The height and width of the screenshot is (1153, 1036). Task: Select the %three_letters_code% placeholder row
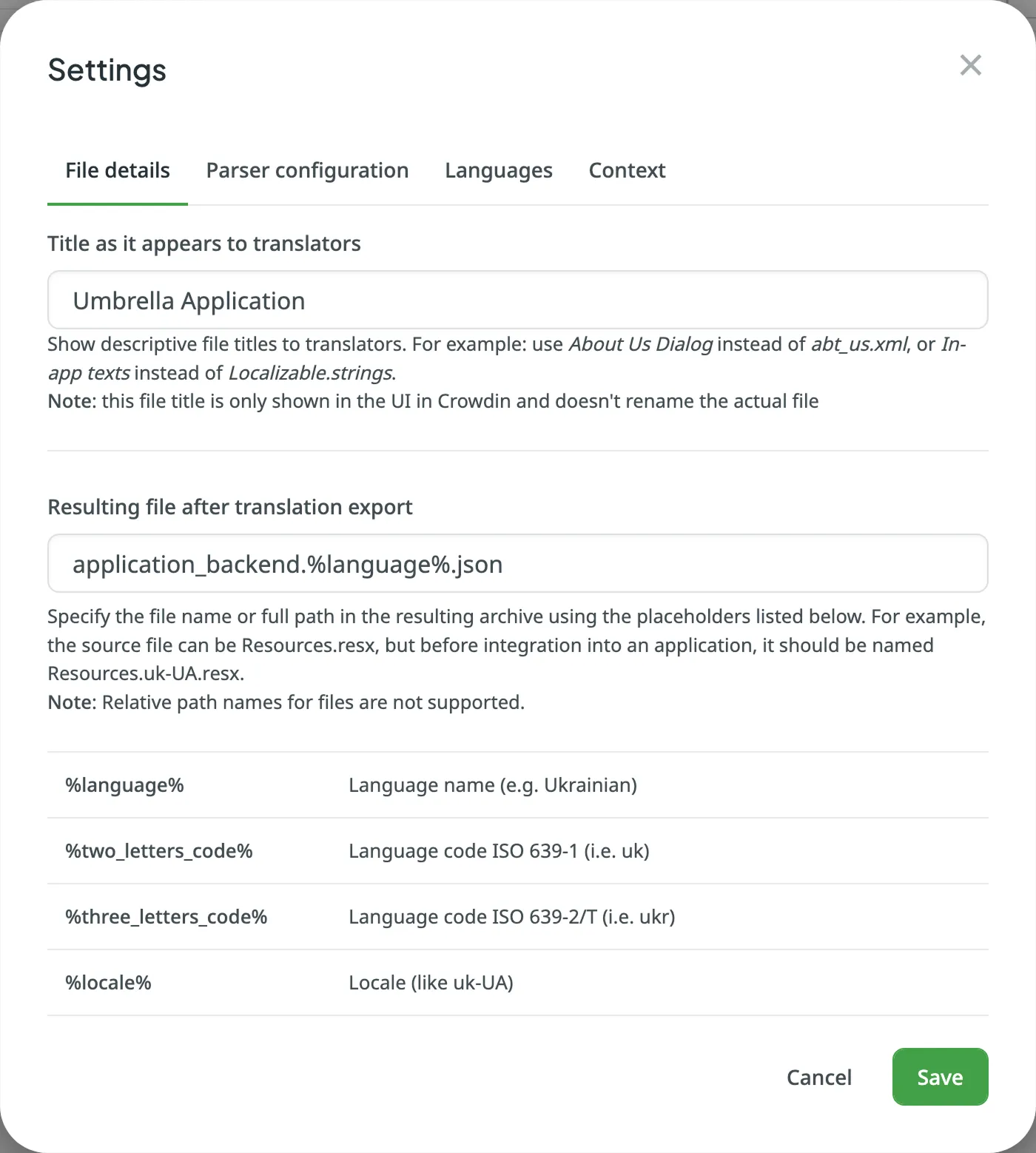pos(166,917)
